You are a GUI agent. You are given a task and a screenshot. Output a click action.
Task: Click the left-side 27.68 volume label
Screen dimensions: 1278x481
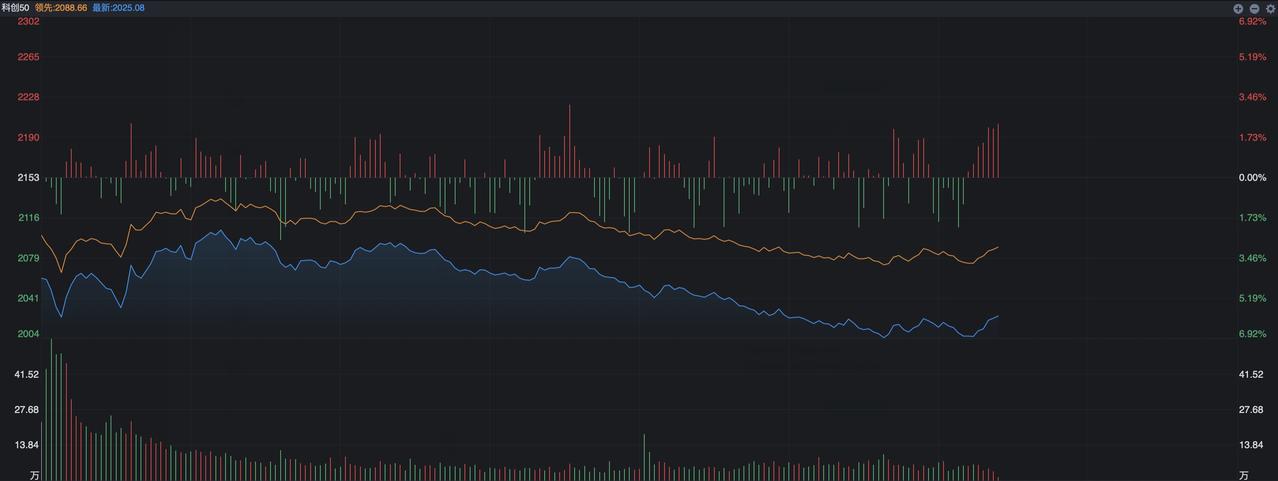[x=26, y=410]
